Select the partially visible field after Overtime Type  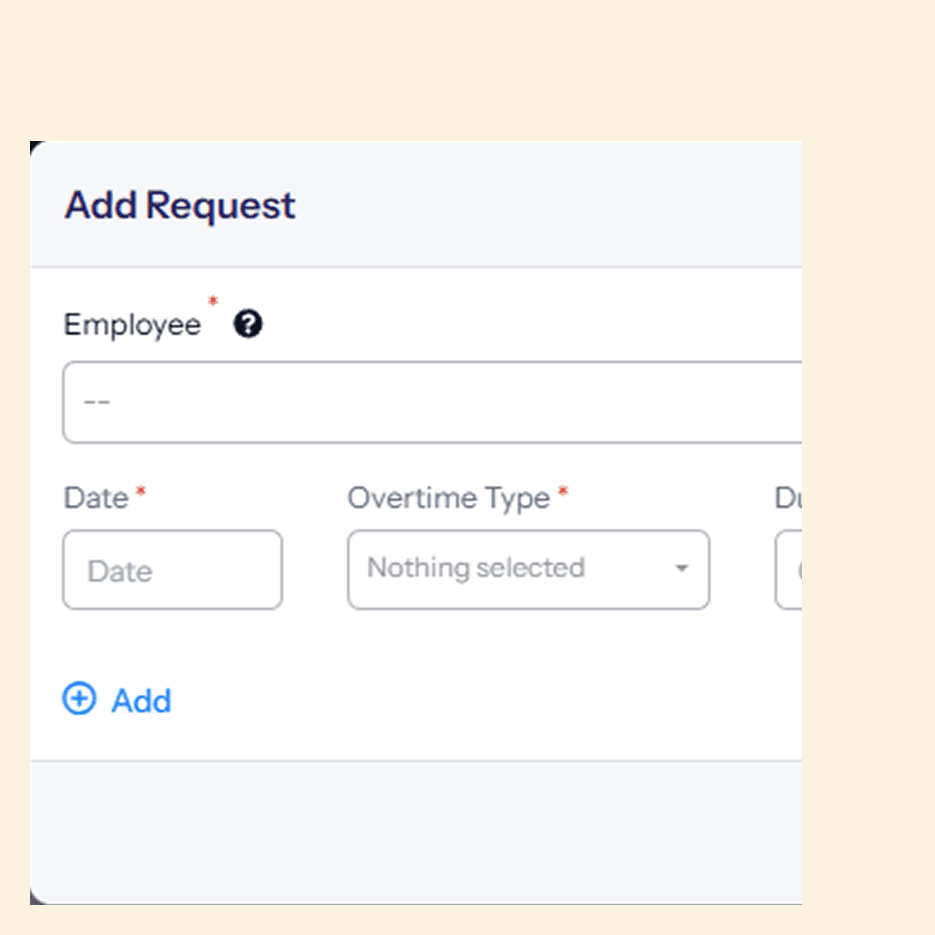[788, 569]
